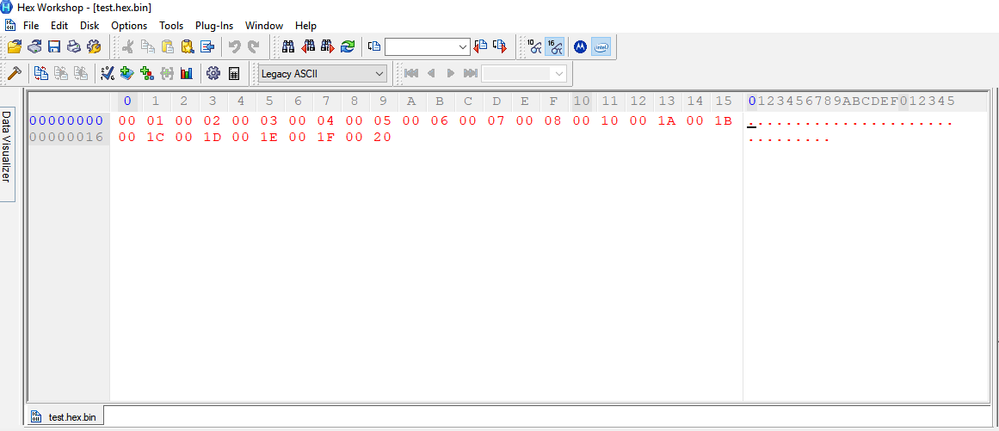This screenshot has height=431, width=999.
Task: Click the Cut scissors icon
Action: click(x=128, y=47)
